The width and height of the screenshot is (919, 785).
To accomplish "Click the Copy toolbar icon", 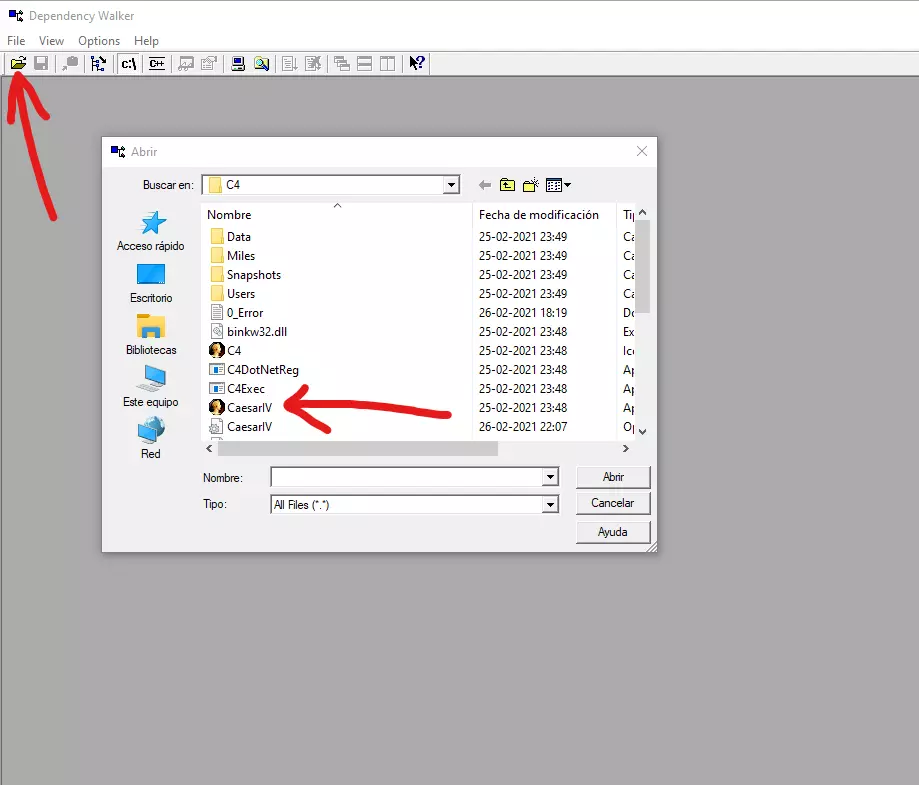I will 70,63.
